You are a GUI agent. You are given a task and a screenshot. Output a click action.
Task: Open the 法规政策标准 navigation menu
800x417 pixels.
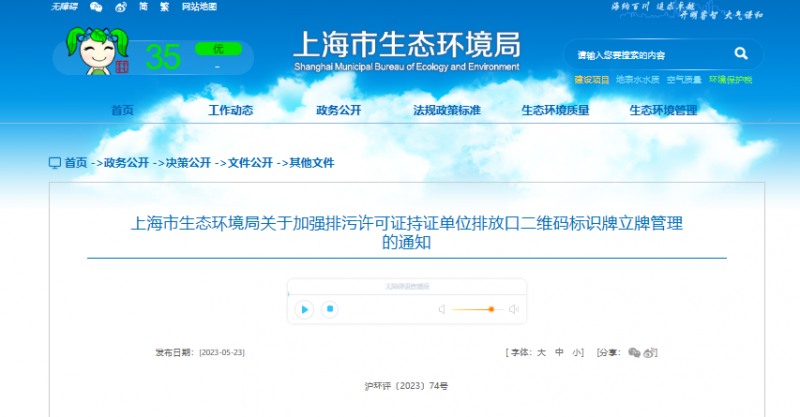tap(447, 110)
